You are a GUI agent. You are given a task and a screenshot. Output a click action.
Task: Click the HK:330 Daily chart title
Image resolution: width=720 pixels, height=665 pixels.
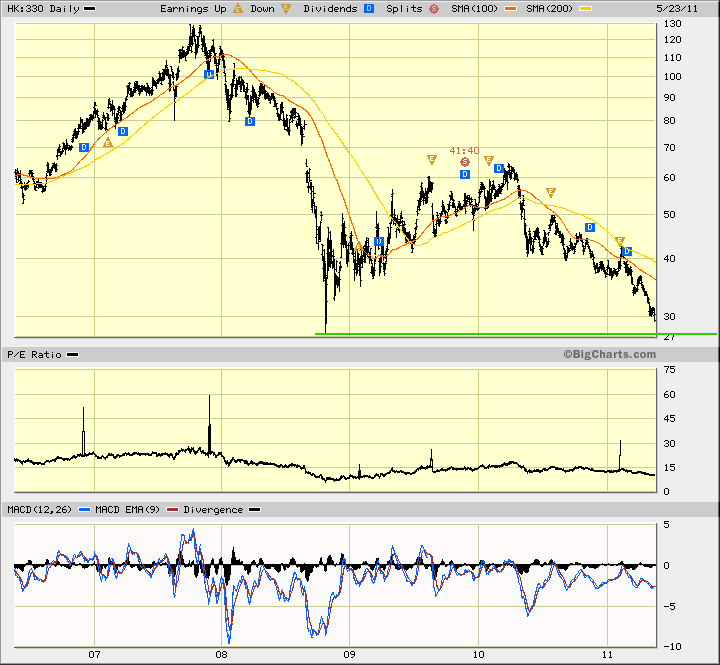pyautogui.click(x=43, y=9)
